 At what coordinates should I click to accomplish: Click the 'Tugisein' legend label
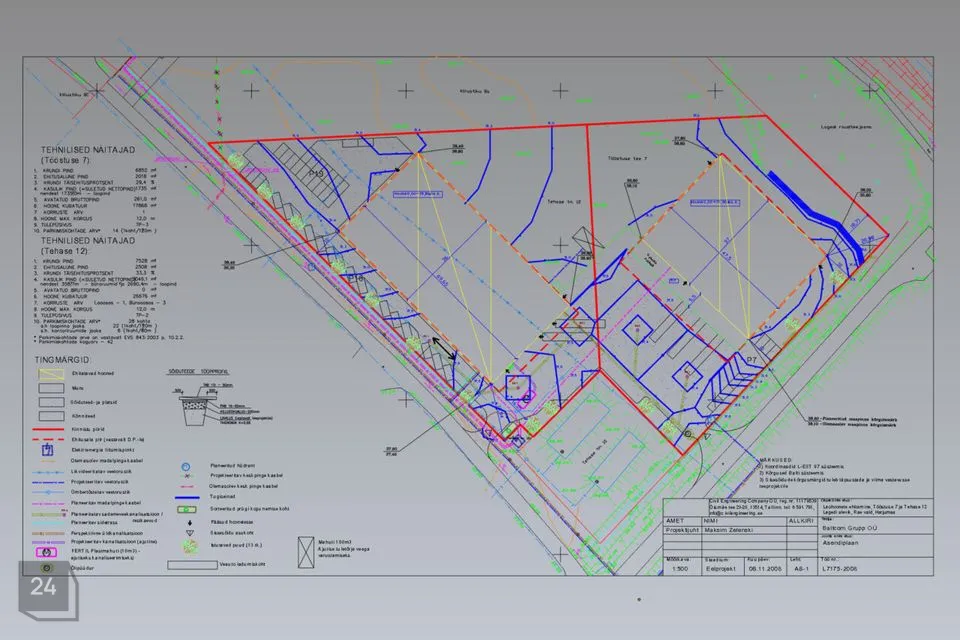[x=222, y=497]
